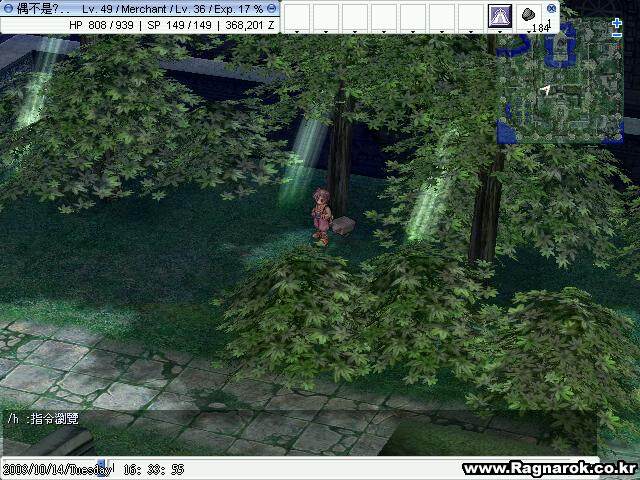640x480 pixels.
Task: Click the '/h :指令瀏覽' chat message
Action: pyautogui.click(x=43, y=418)
